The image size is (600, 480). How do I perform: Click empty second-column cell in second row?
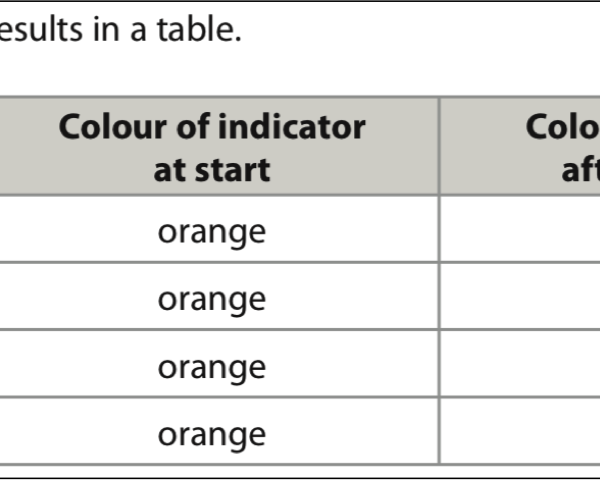[520, 296]
